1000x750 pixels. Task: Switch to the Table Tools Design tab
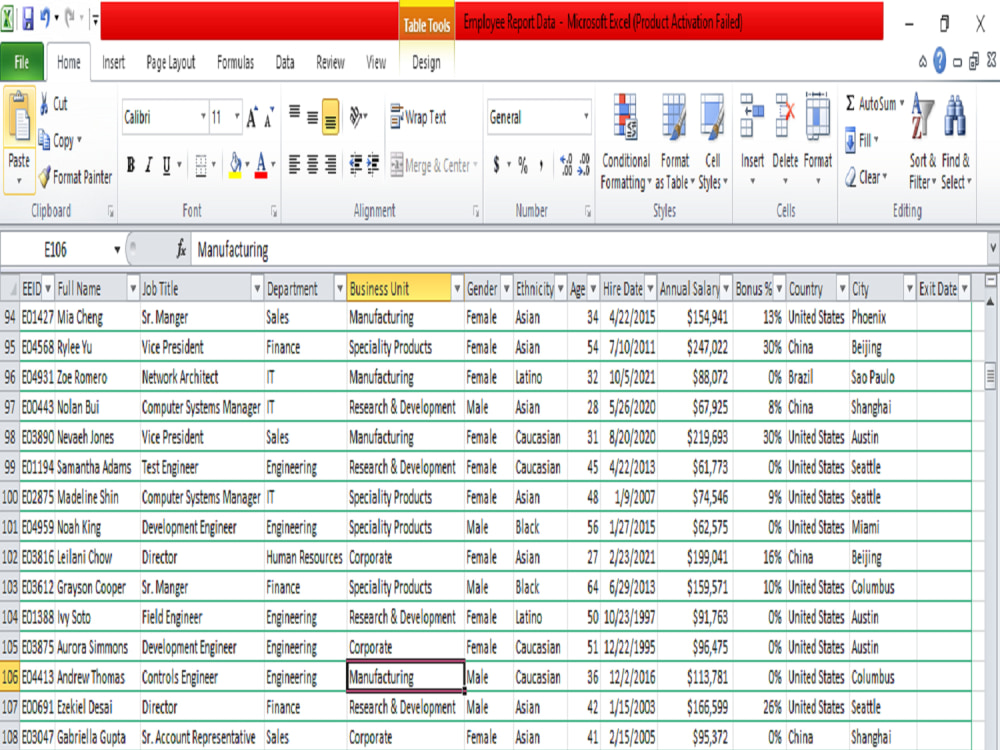[x=426, y=62]
